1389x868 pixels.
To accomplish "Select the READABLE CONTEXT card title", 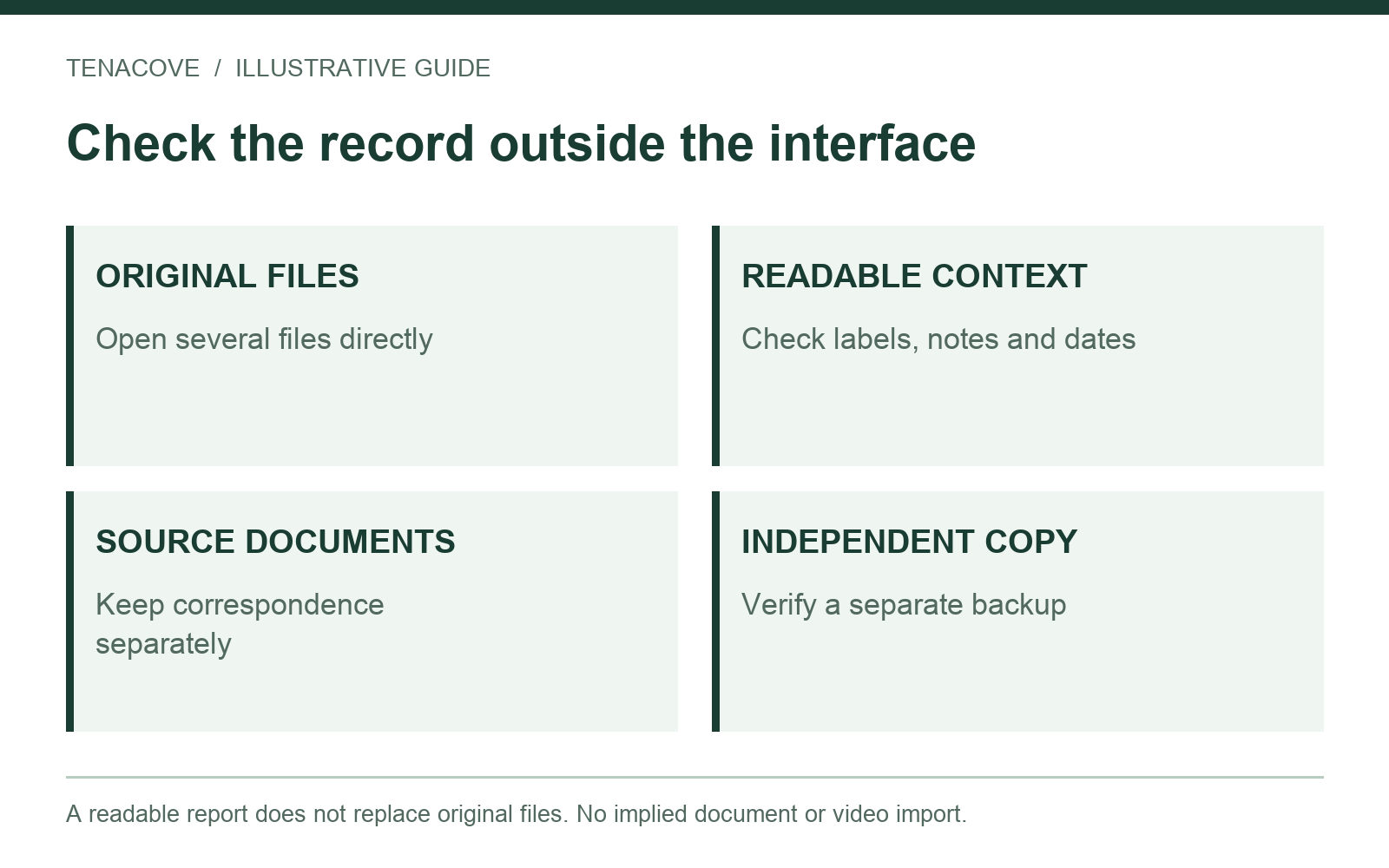I will coord(914,276).
